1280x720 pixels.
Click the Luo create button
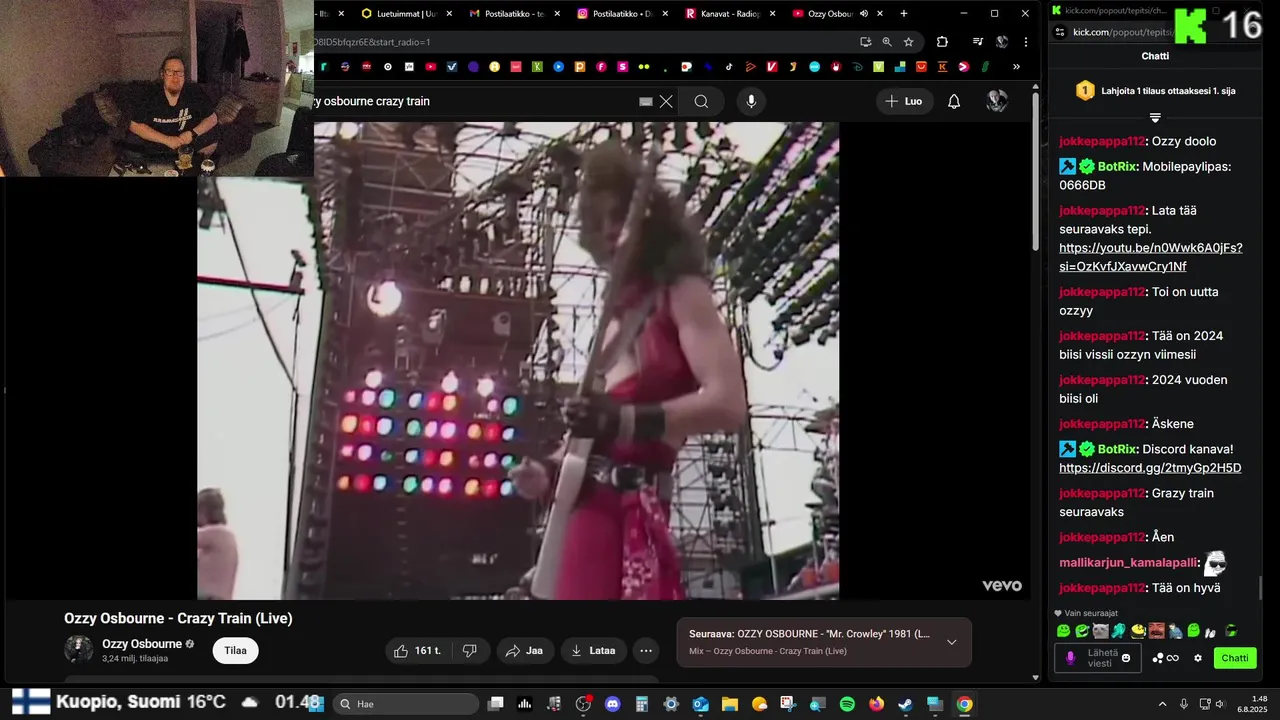(x=904, y=101)
